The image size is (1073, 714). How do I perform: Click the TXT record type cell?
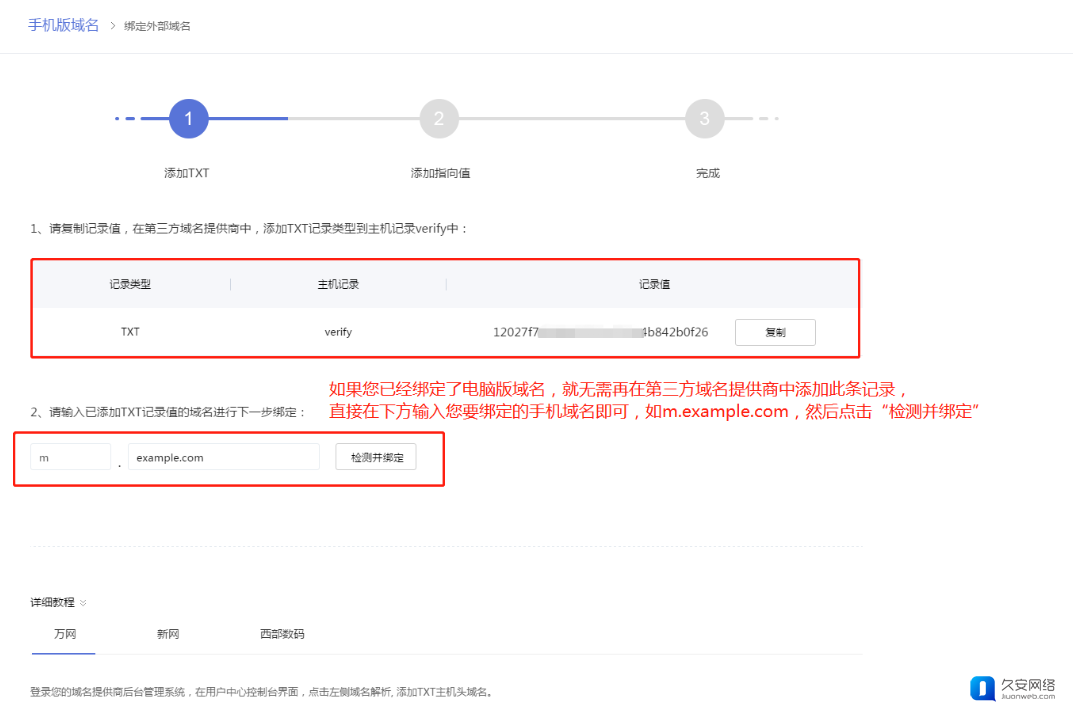pos(130,332)
